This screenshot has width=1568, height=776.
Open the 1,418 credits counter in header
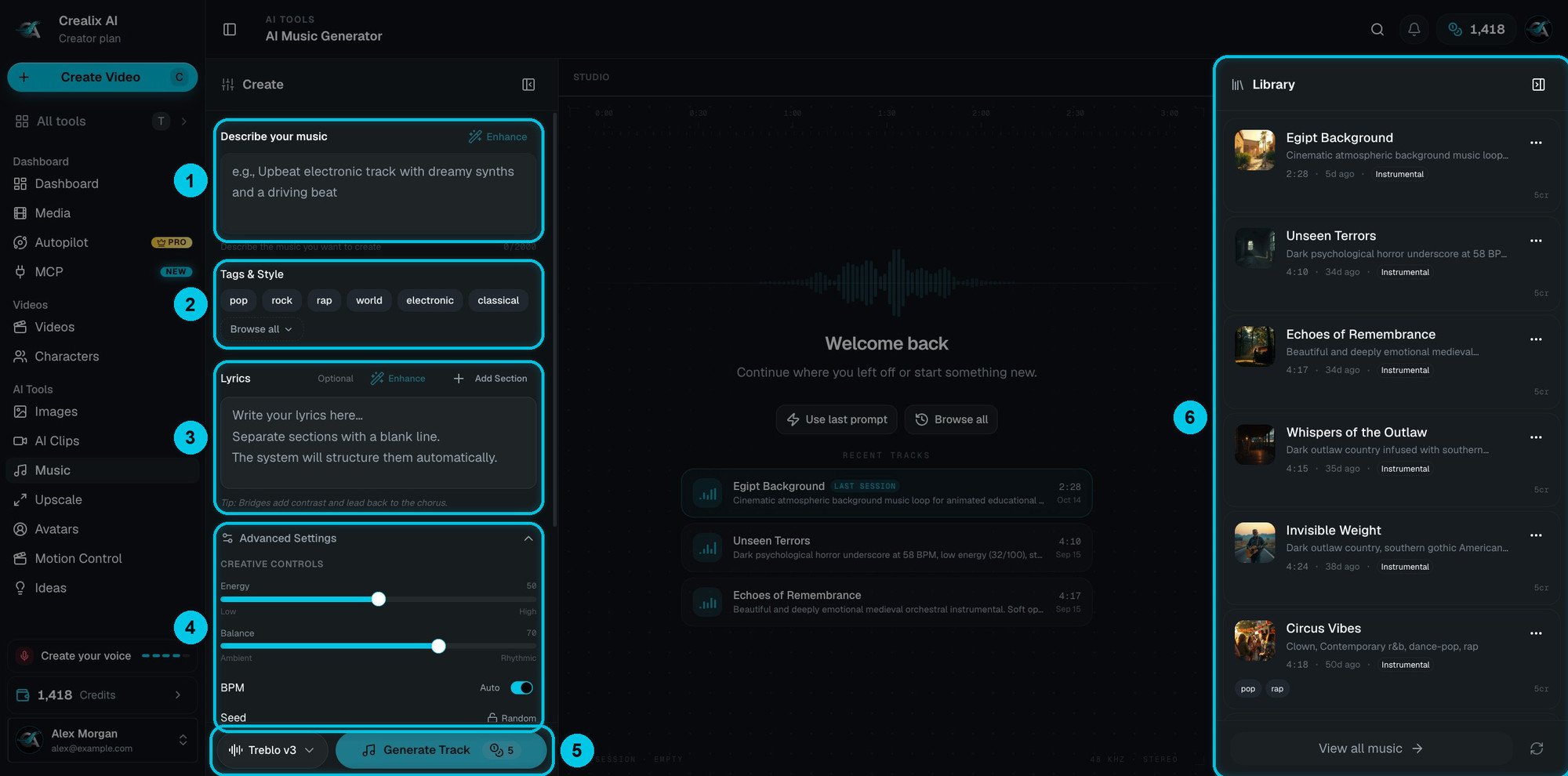click(1476, 29)
